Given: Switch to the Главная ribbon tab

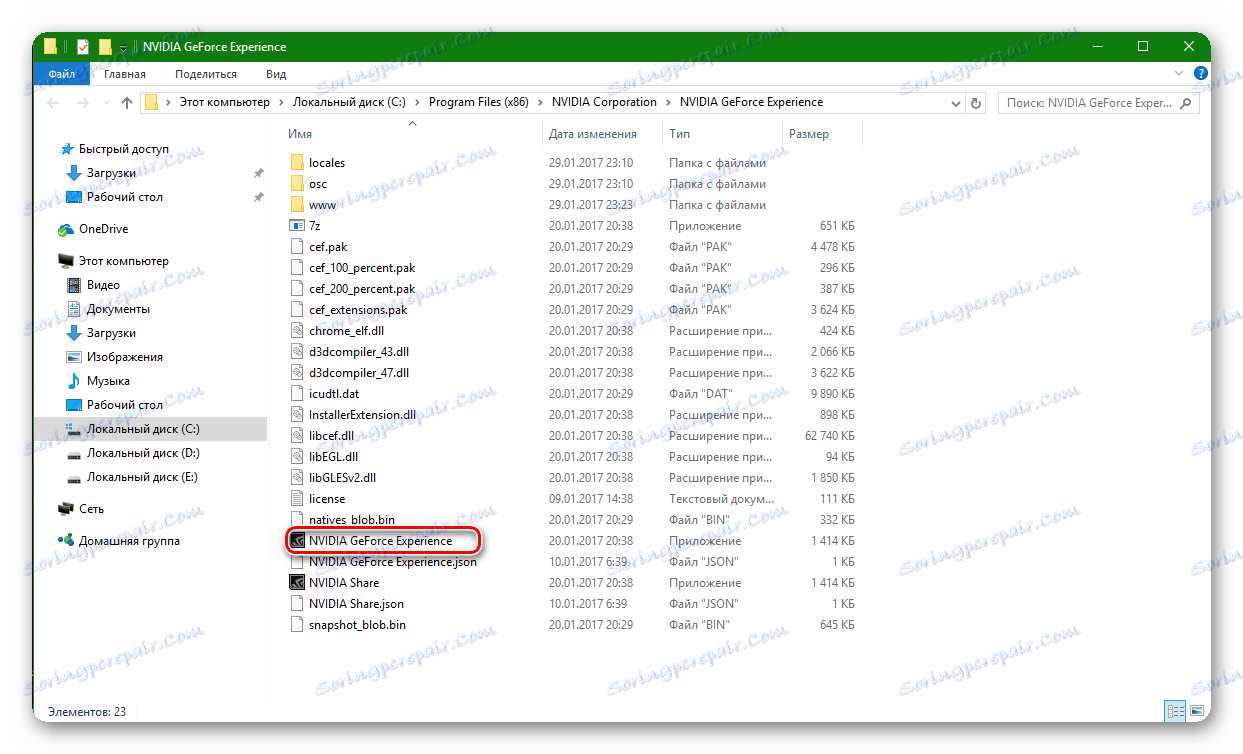Looking at the screenshot, I should pyautogui.click(x=123, y=74).
